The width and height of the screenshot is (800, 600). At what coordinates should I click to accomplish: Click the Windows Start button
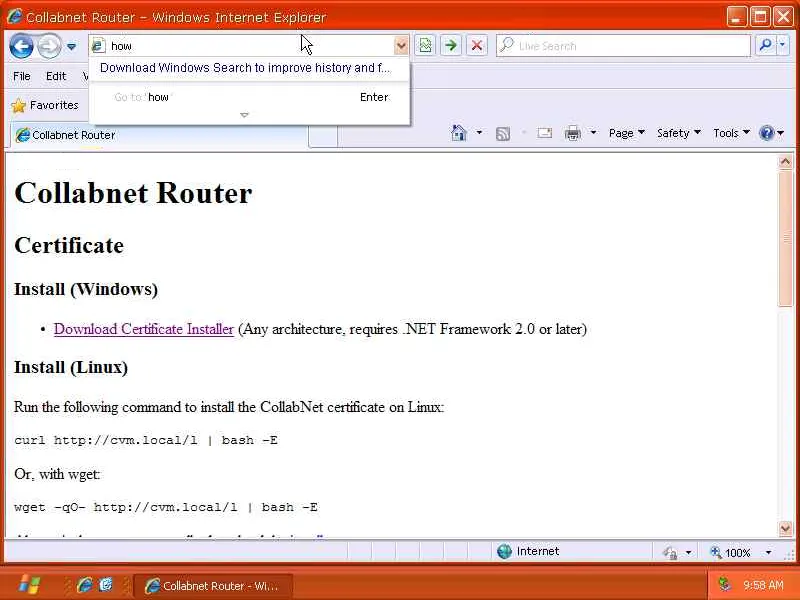coord(29,585)
